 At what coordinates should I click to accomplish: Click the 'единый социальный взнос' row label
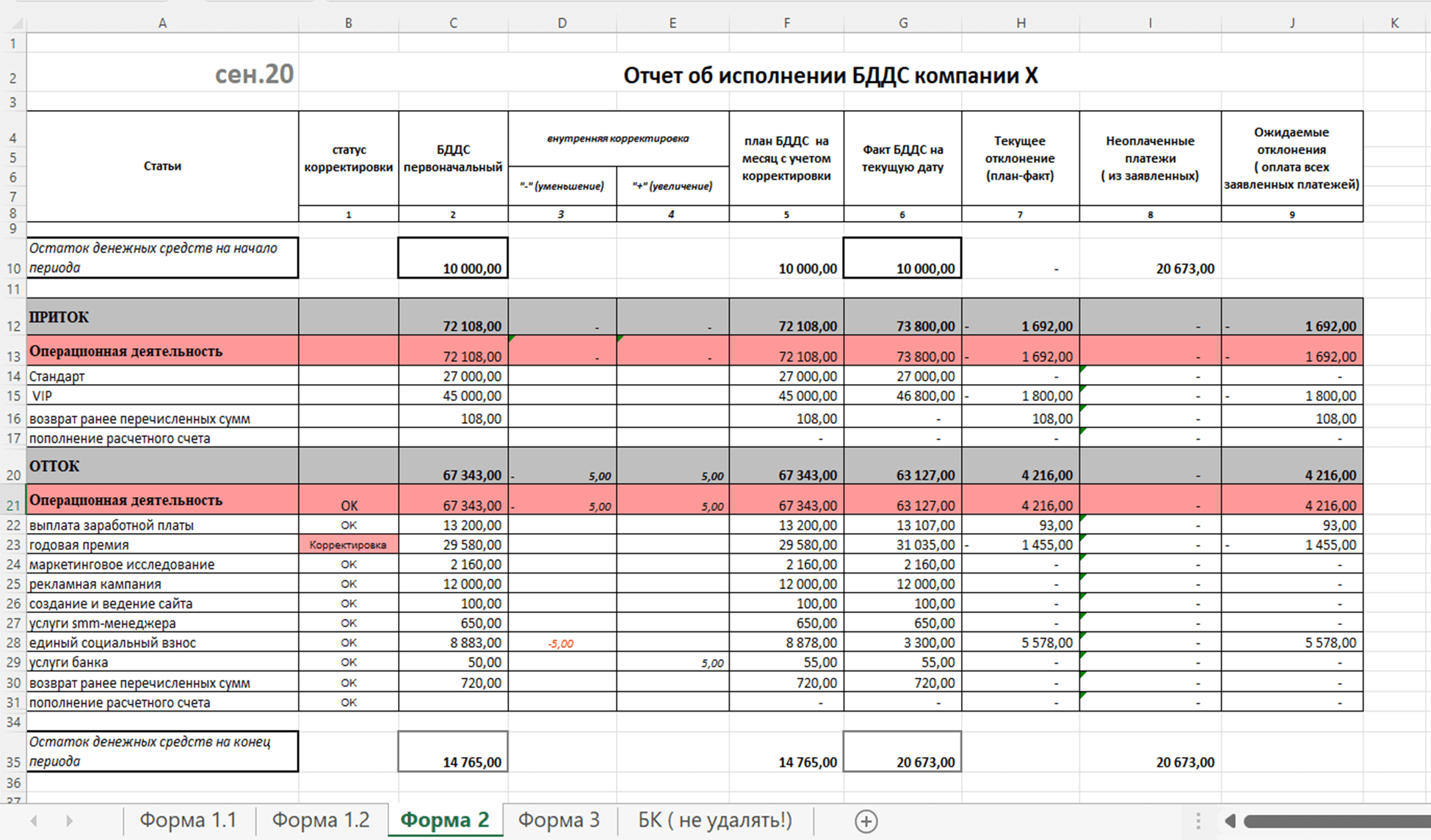click(162, 642)
